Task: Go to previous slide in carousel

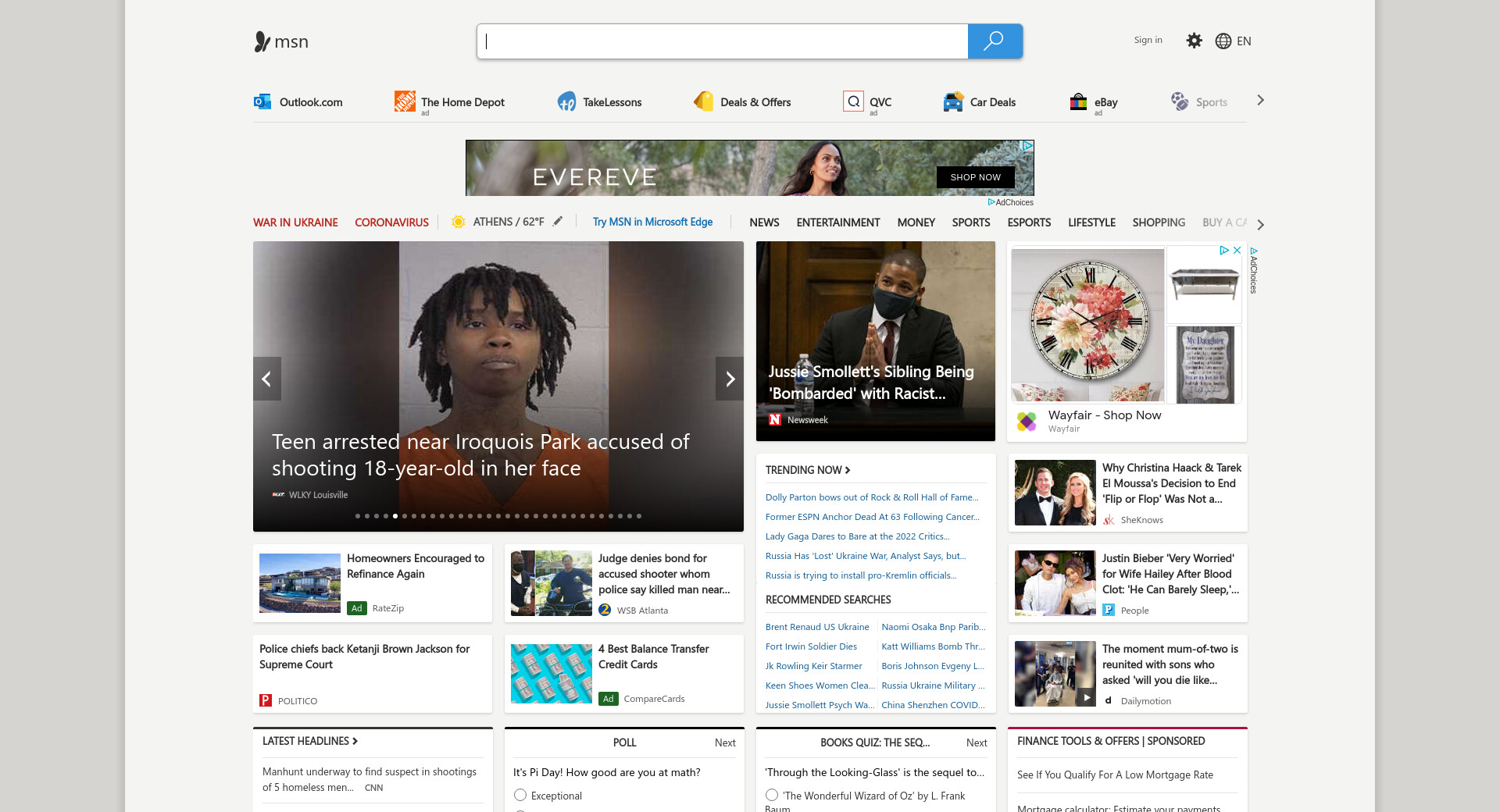Action: point(267,379)
